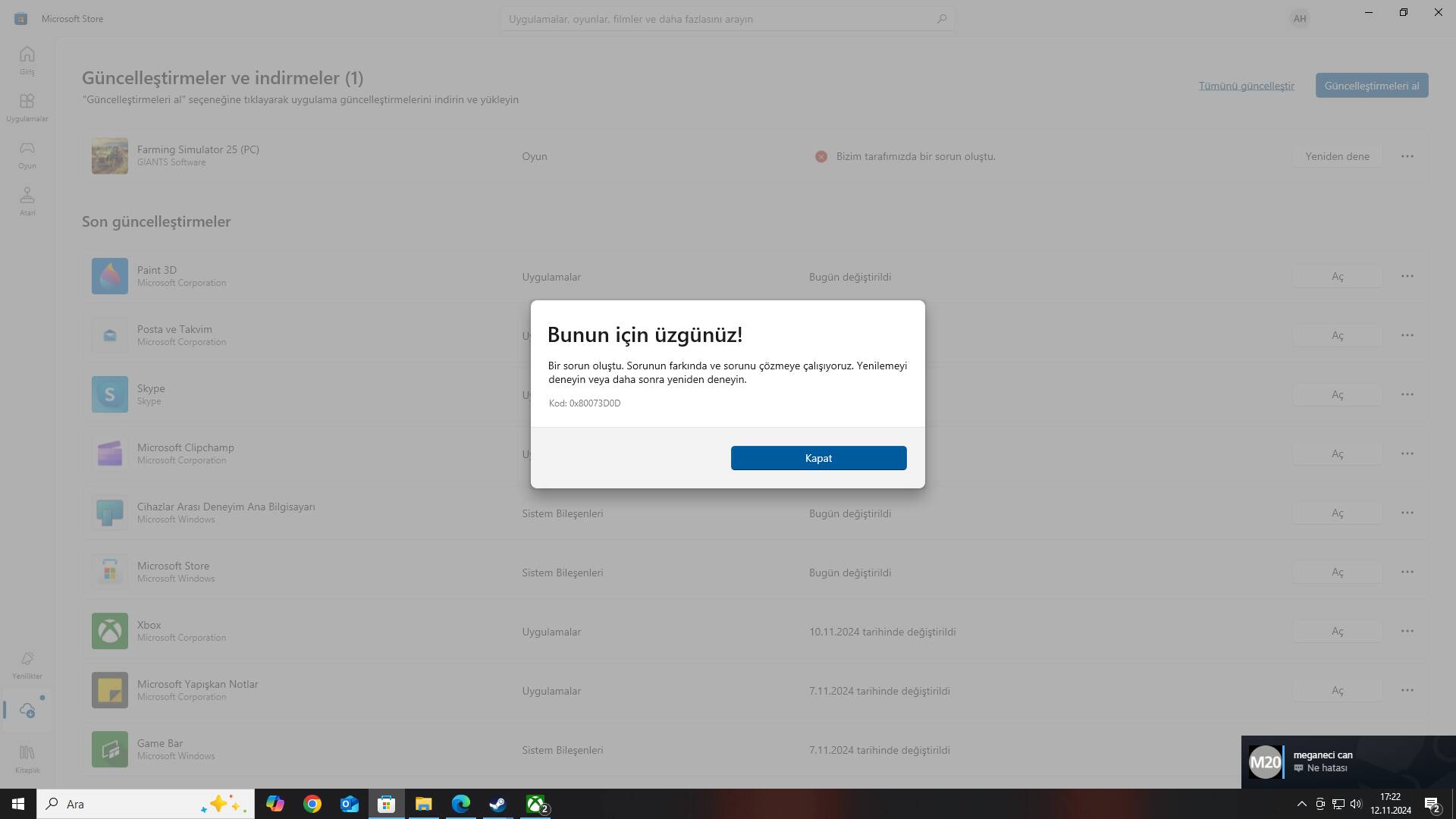1456x819 pixels.
Task: Select the Microsoft Clipchamp row title
Action: pyautogui.click(x=186, y=447)
